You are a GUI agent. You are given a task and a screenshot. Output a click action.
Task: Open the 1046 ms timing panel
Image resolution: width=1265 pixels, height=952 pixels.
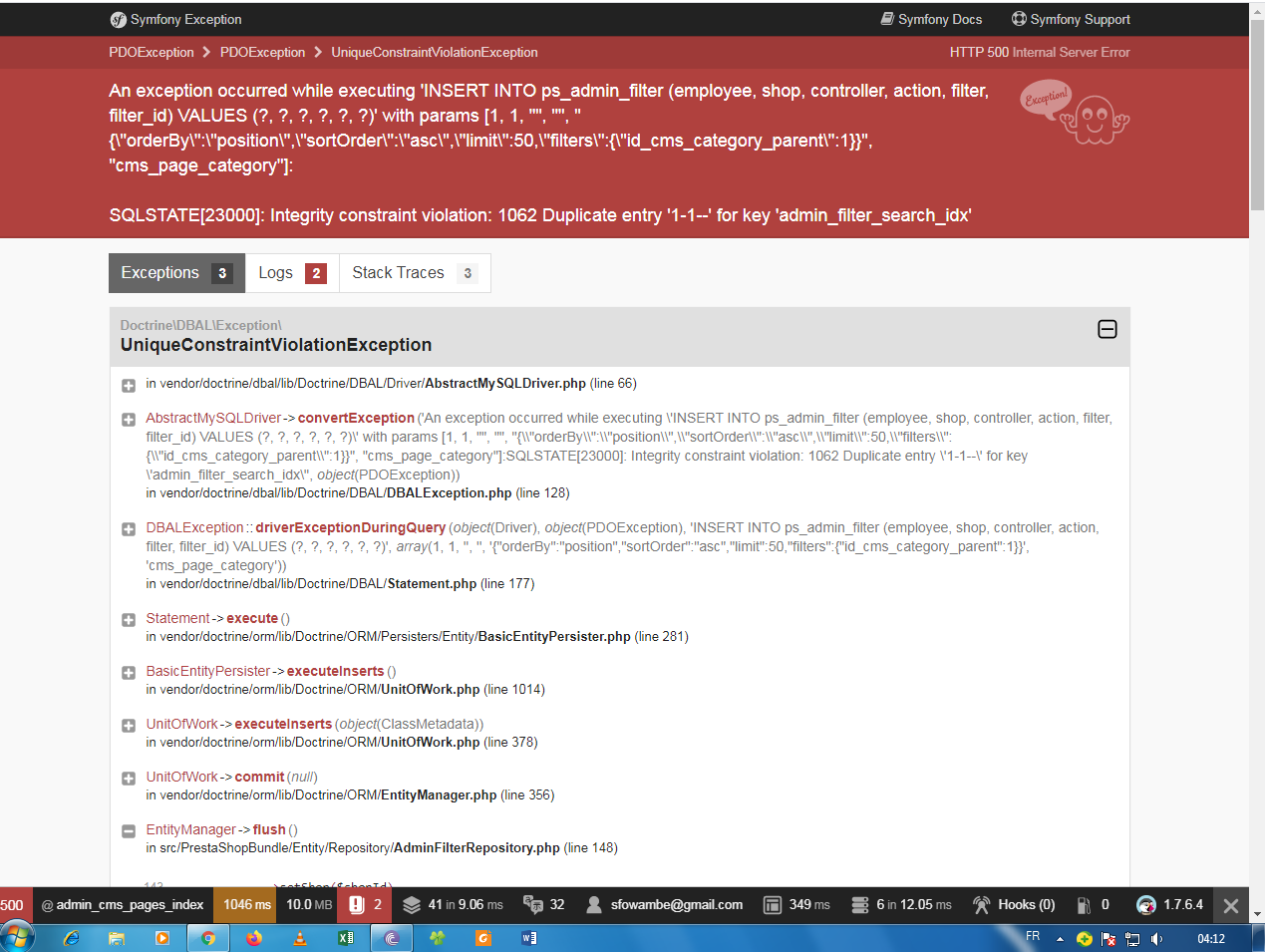pyautogui.click(x=246, y=905)
